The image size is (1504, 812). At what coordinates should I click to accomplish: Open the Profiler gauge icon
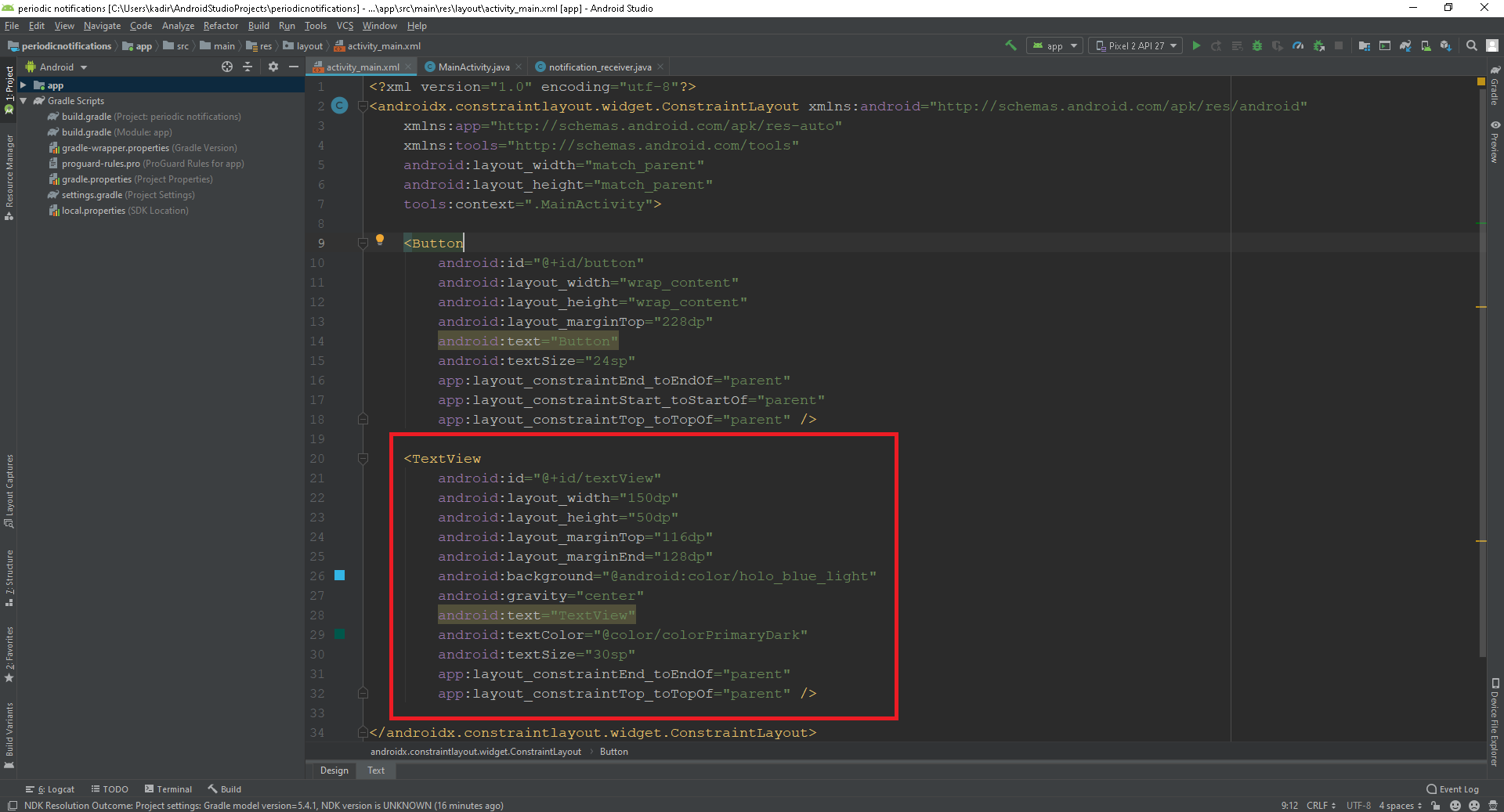click(1298, 45)
